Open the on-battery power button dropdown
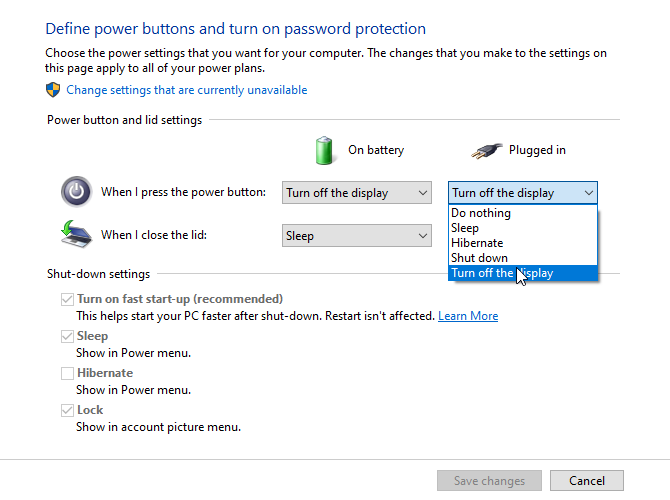The image size is (670, 500). [356, 193]
